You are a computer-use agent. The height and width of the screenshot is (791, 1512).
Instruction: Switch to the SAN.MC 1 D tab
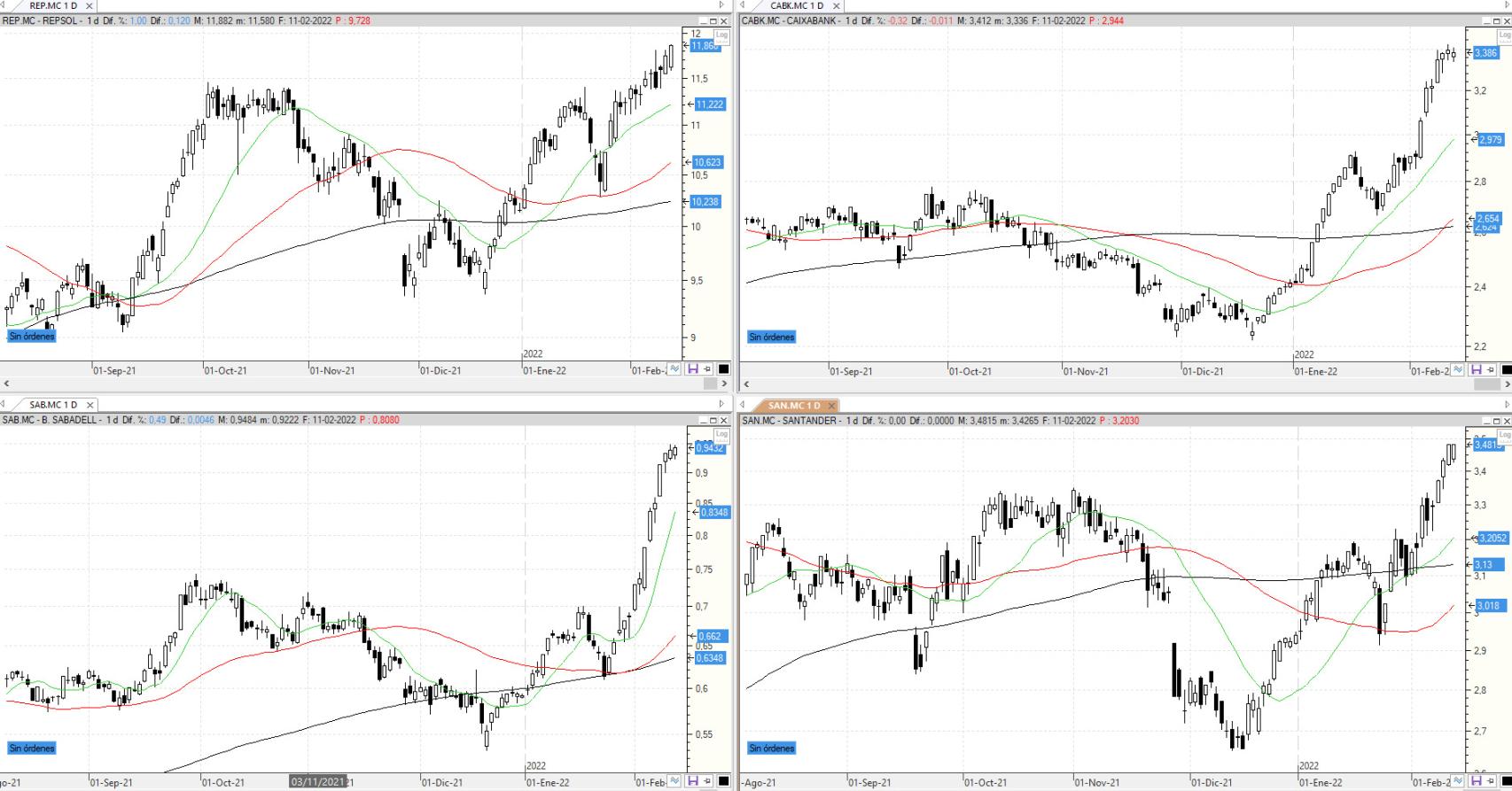794,406
